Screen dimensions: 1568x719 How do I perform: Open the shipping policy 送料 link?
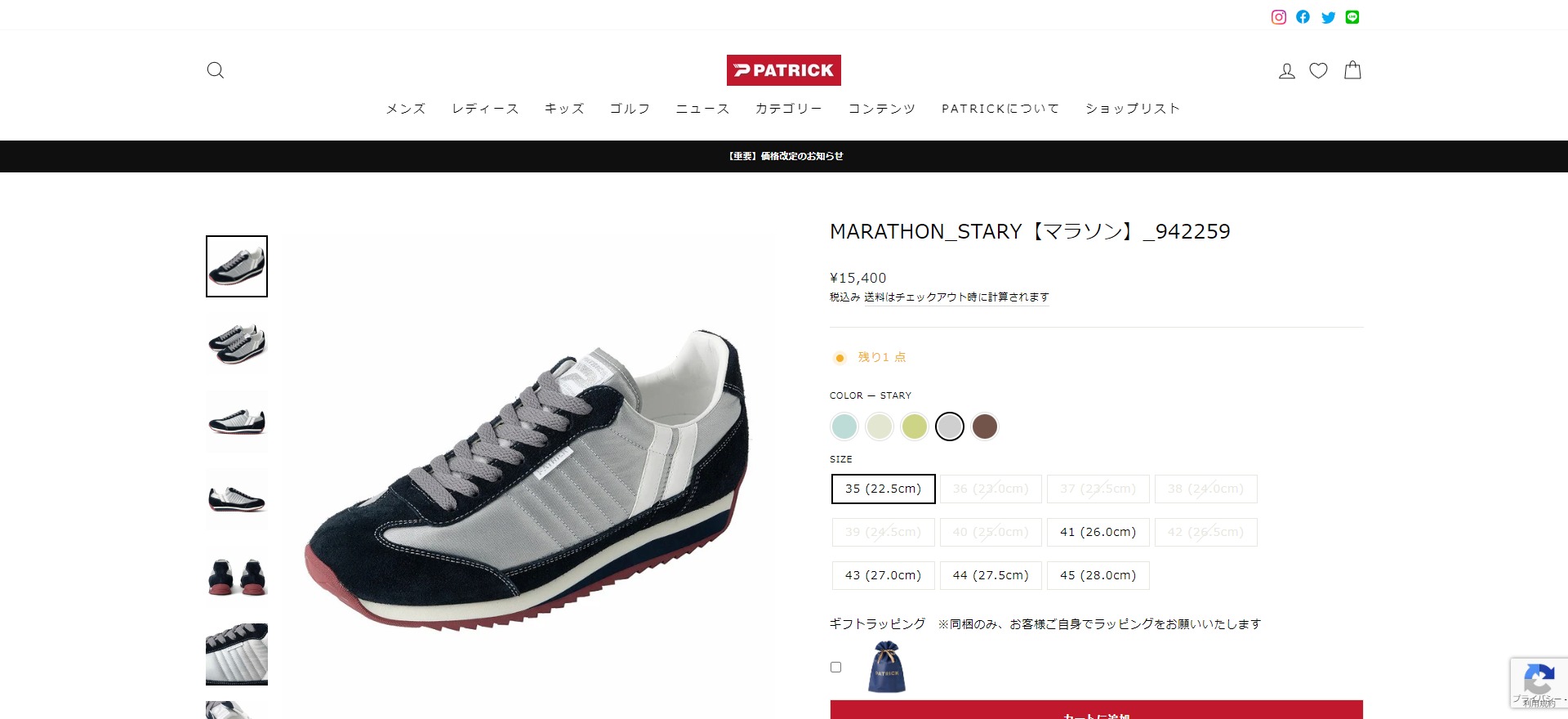pyautogui.click(x=874, y=297)
